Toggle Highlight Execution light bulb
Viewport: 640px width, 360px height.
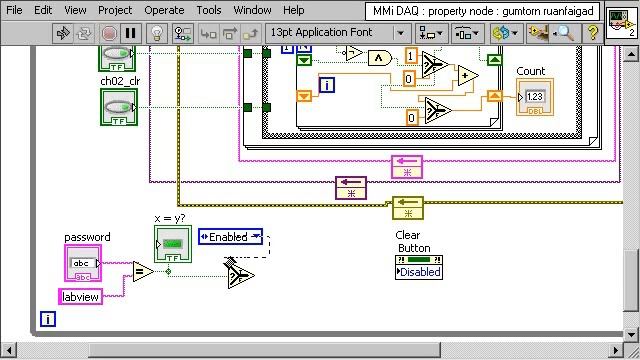click(x=157, y=33)
